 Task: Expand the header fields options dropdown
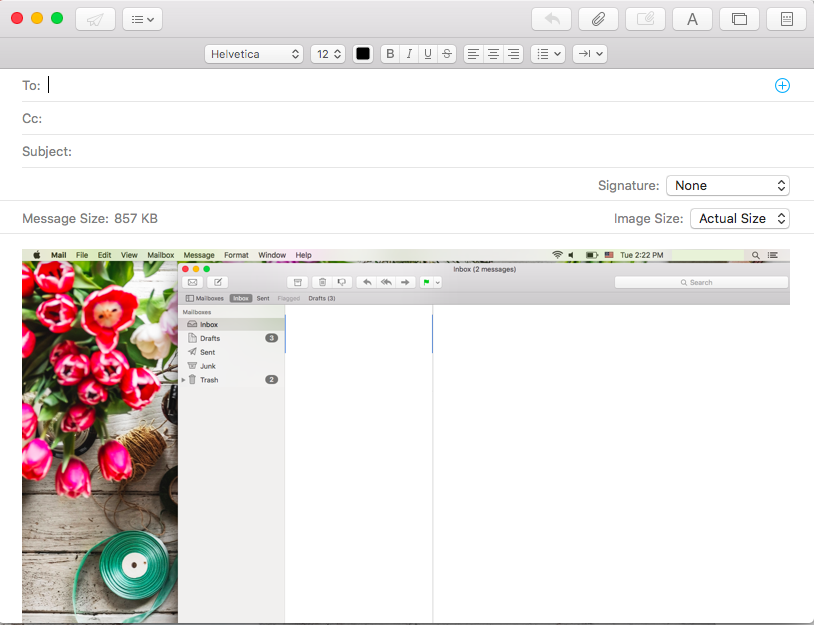click(142, 19)
